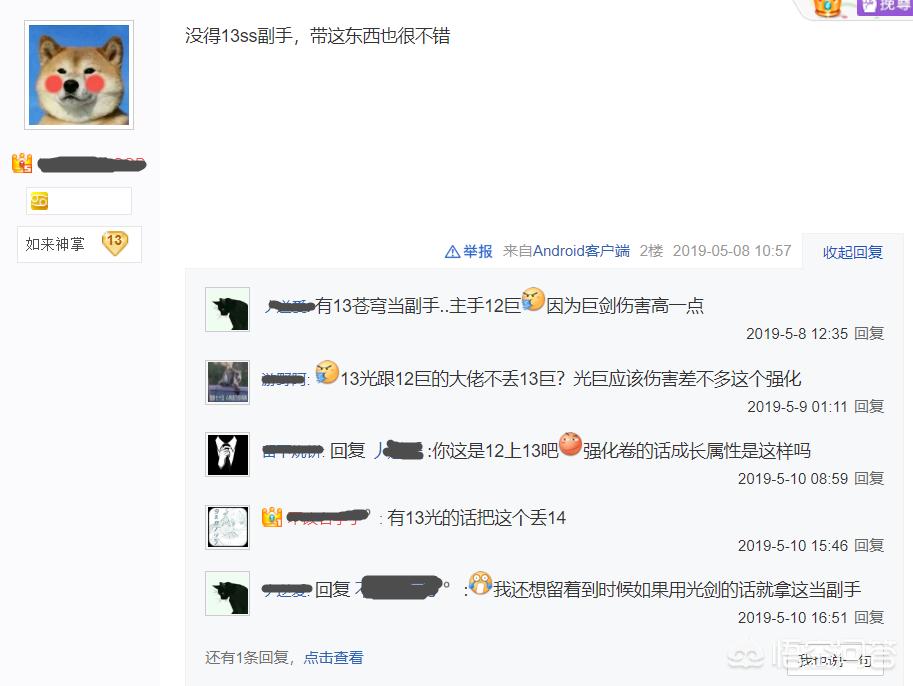Click the crown icon in the fourth reply

(x=272, y=517)
